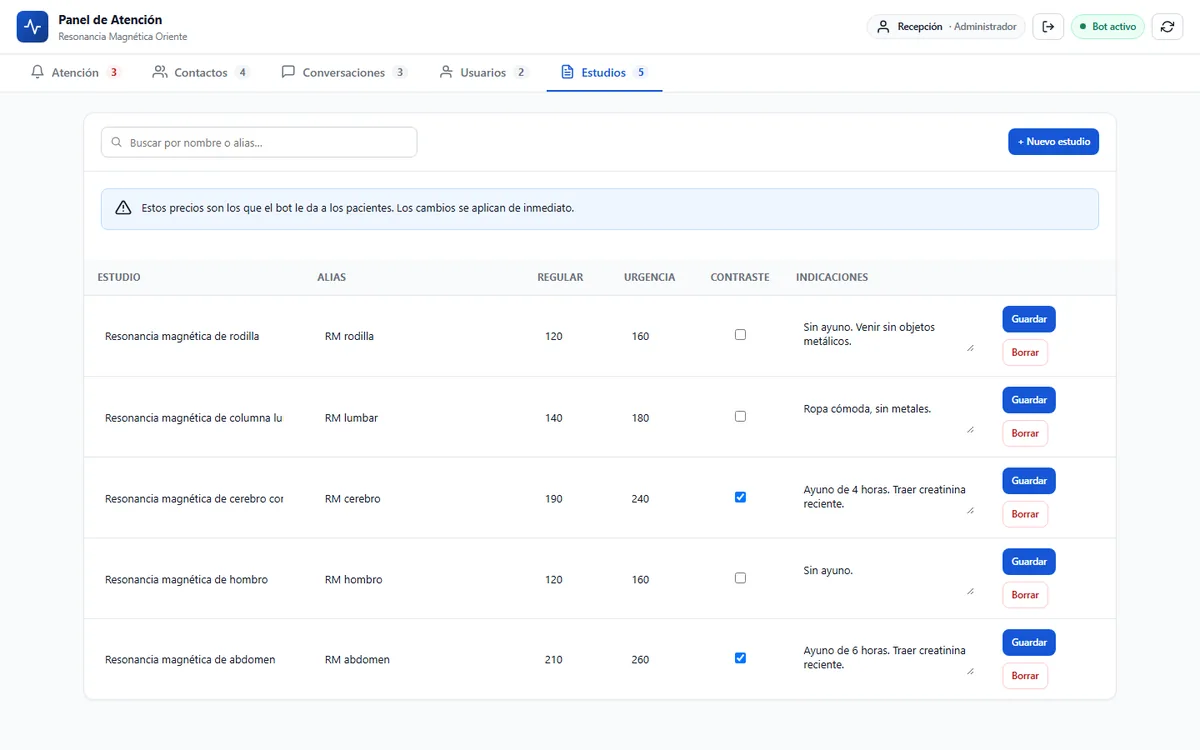Go to the Usuarios tab

click(x=484, y=73)
